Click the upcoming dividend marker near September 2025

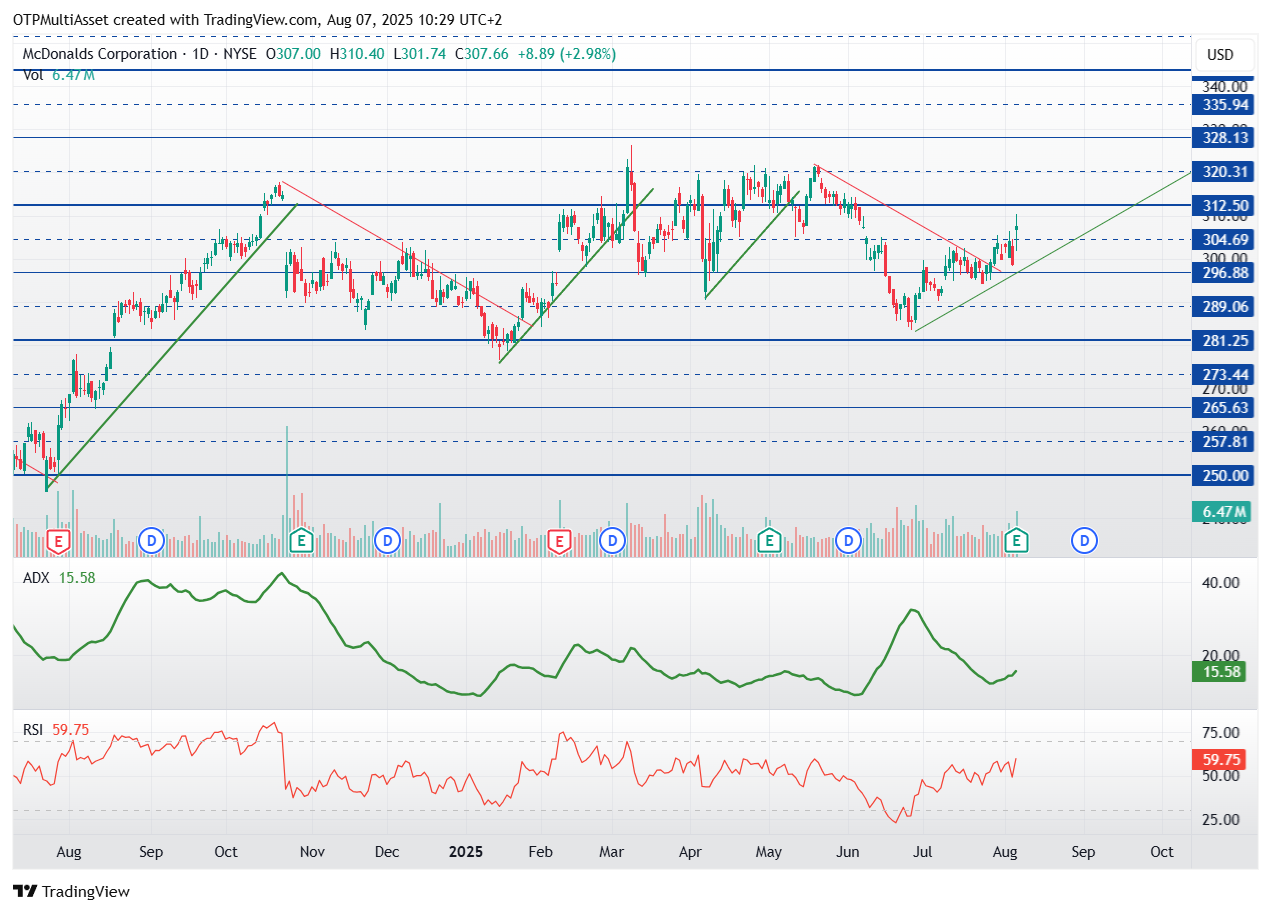coord(1085,541)
